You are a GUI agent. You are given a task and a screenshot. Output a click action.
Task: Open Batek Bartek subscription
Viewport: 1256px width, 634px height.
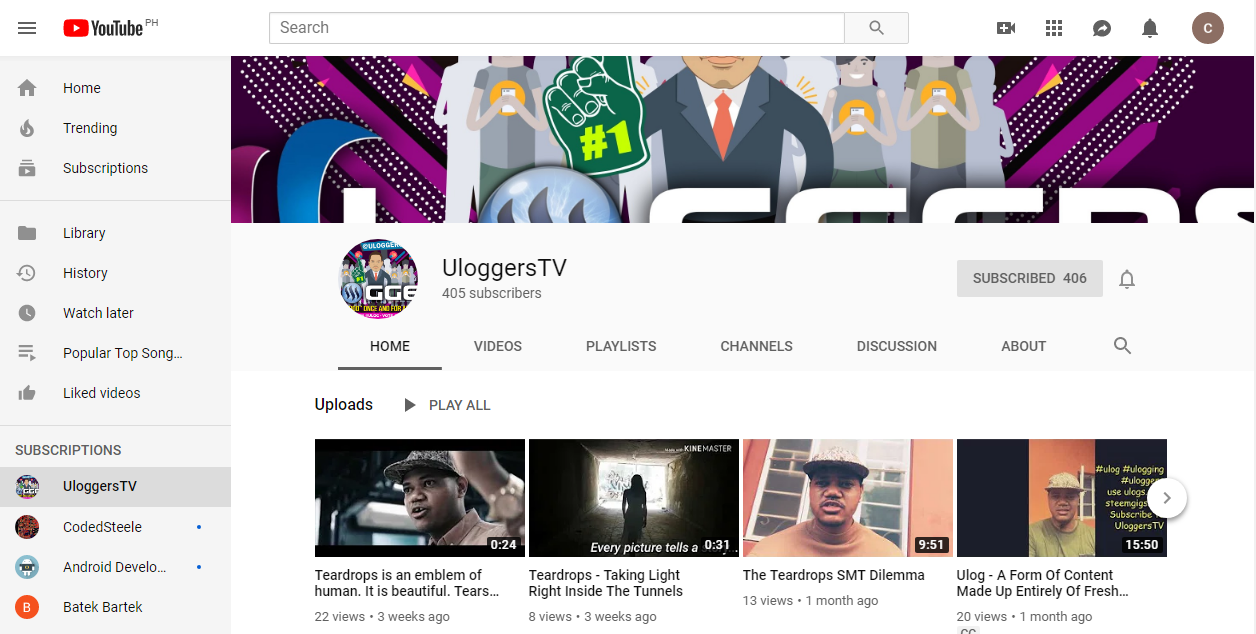point(115,607)
